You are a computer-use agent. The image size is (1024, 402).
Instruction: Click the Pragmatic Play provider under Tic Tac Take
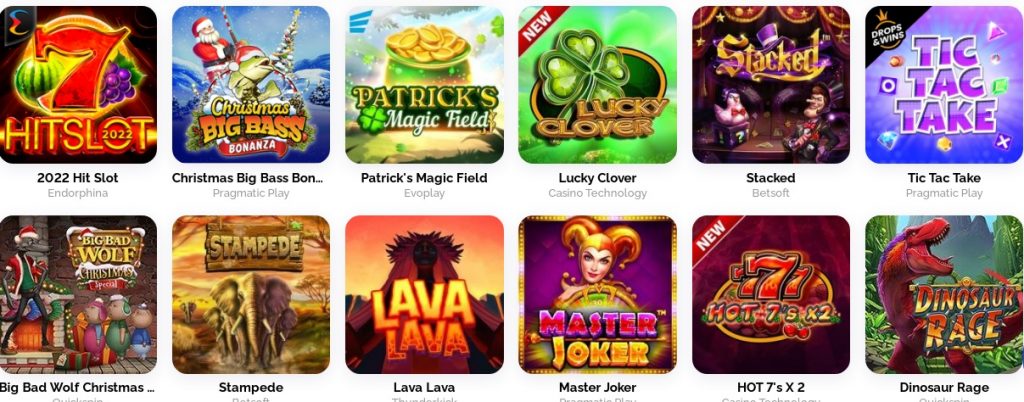[944, 193]
